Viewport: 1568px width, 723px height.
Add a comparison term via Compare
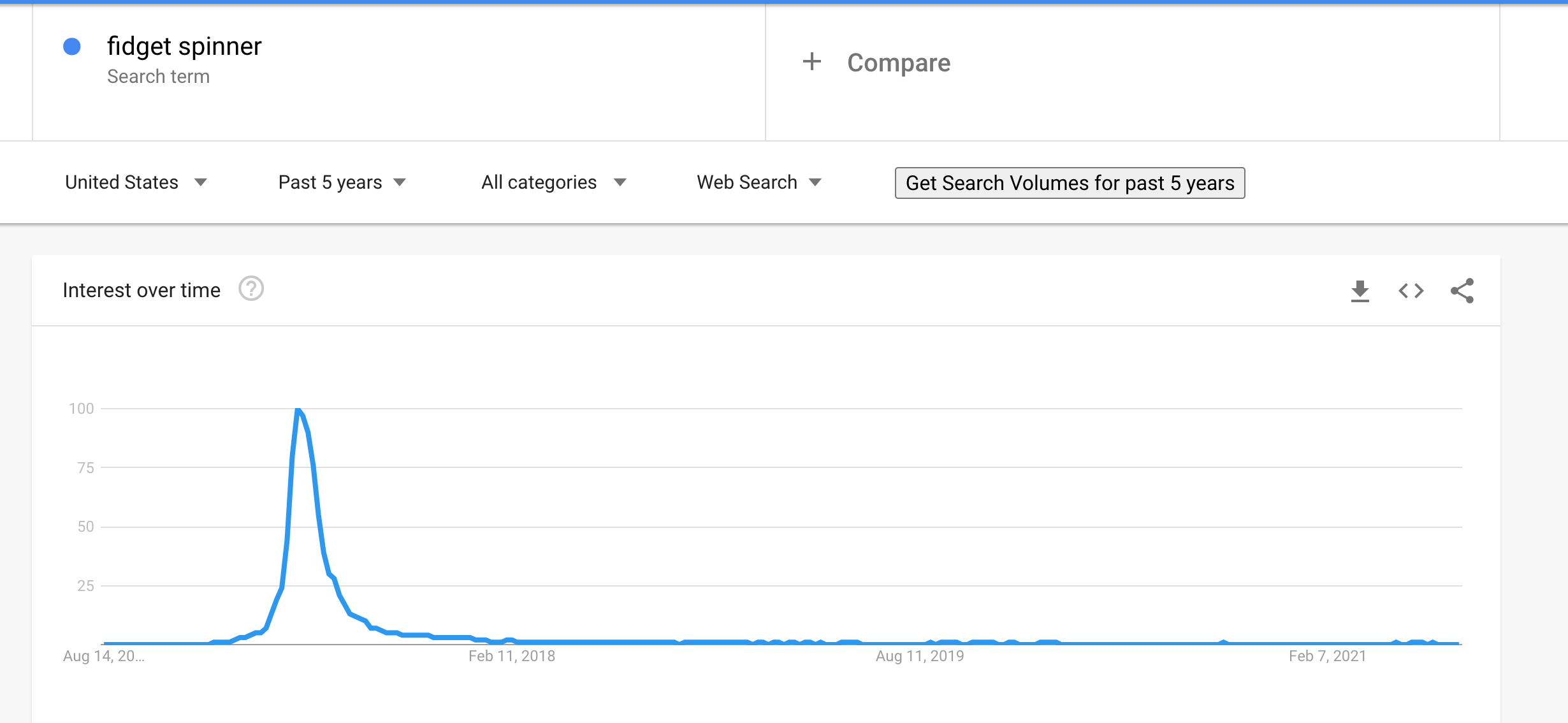pos(899,62)
